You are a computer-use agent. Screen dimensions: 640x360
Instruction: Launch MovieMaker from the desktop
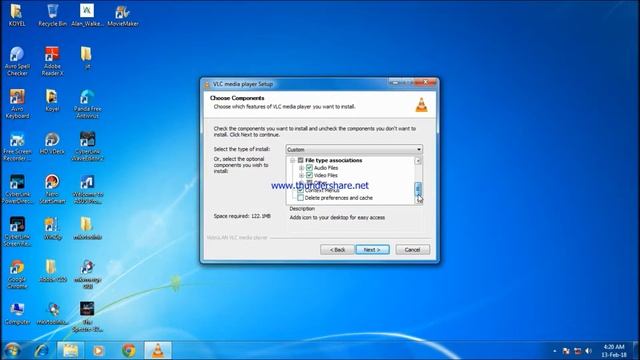point(122,15)
